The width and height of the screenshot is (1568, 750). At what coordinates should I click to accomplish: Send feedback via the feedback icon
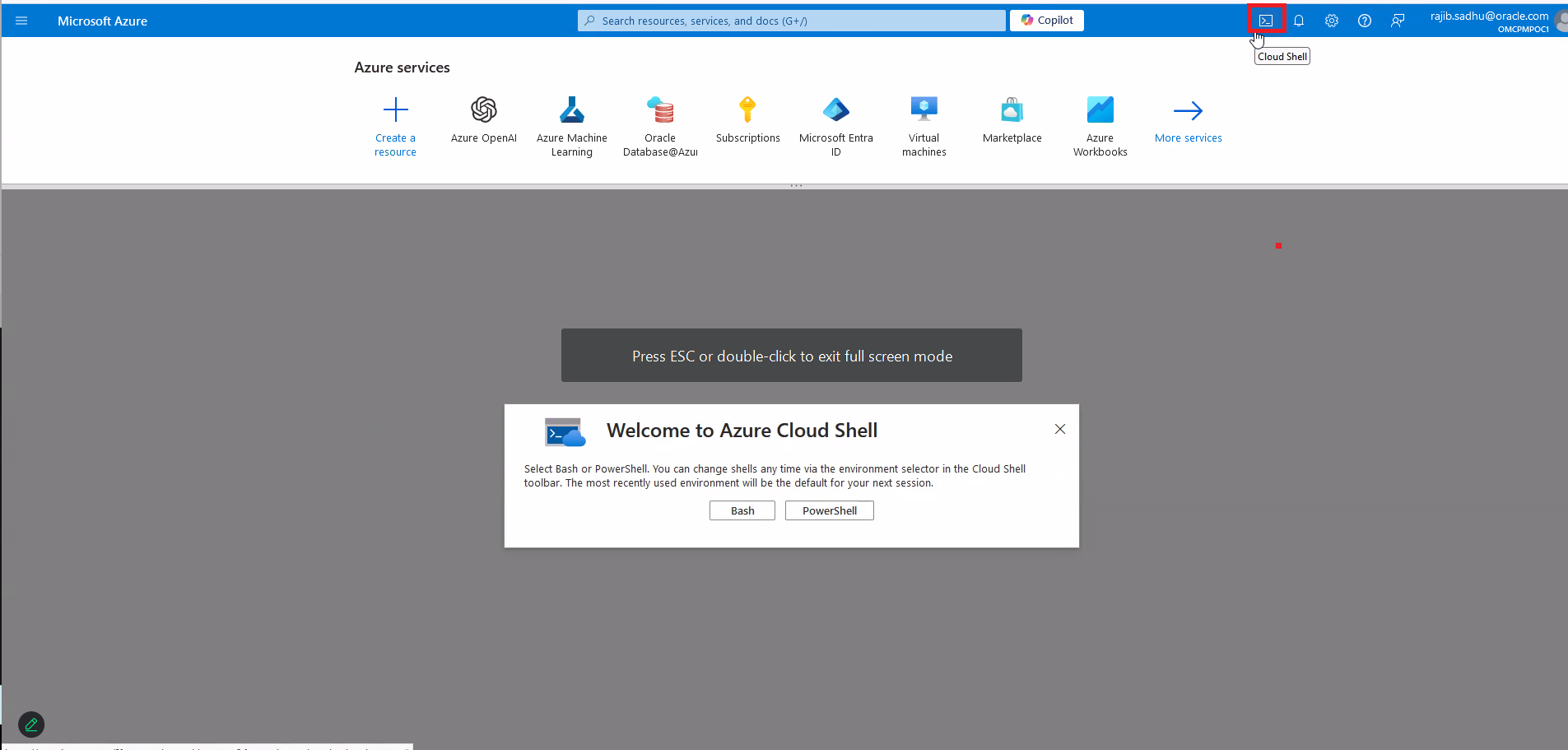point(1398,21)
